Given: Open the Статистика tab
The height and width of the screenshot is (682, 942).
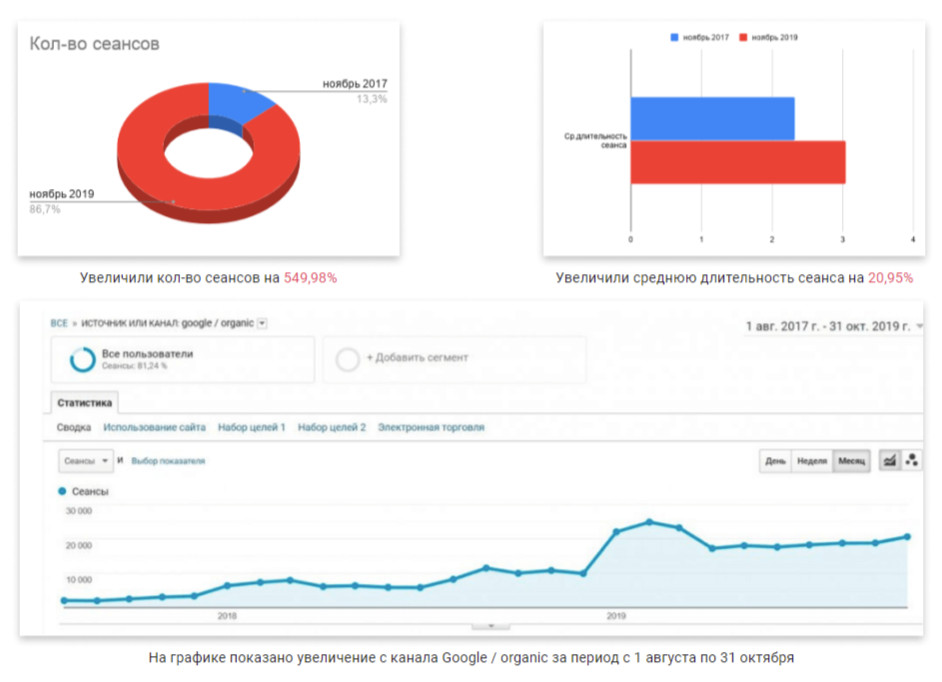Looking at the screenshot, I should 84,403.
